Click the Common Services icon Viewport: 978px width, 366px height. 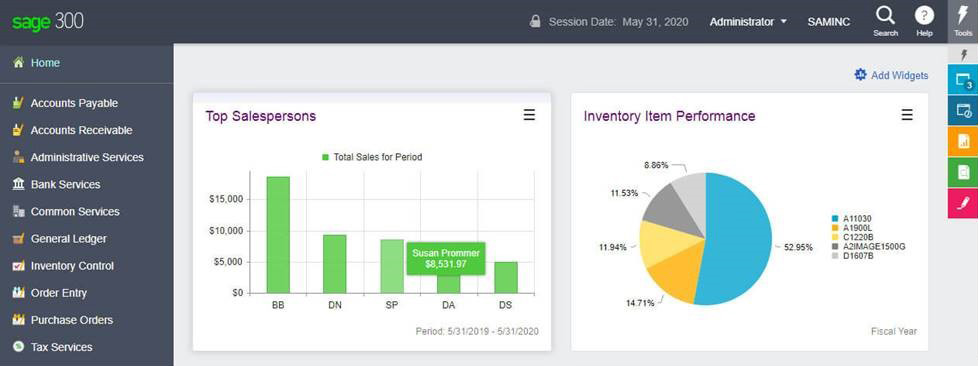(18, 211)
